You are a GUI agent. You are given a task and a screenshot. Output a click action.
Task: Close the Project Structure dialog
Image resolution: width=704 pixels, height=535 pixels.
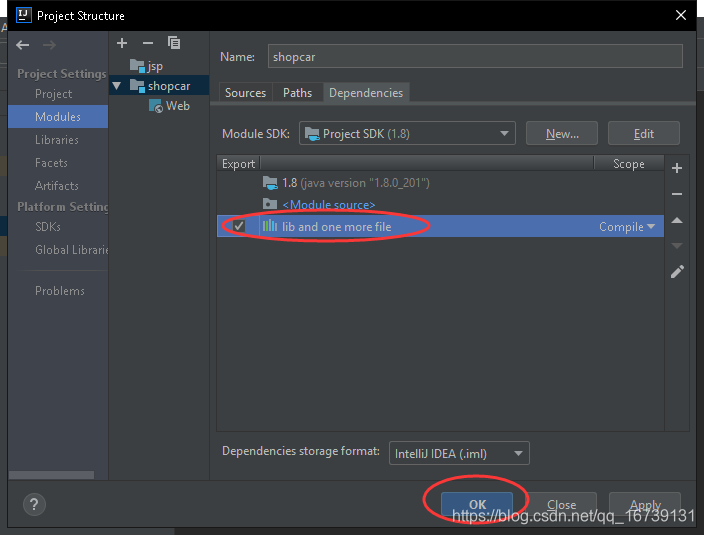pos(681,15)
